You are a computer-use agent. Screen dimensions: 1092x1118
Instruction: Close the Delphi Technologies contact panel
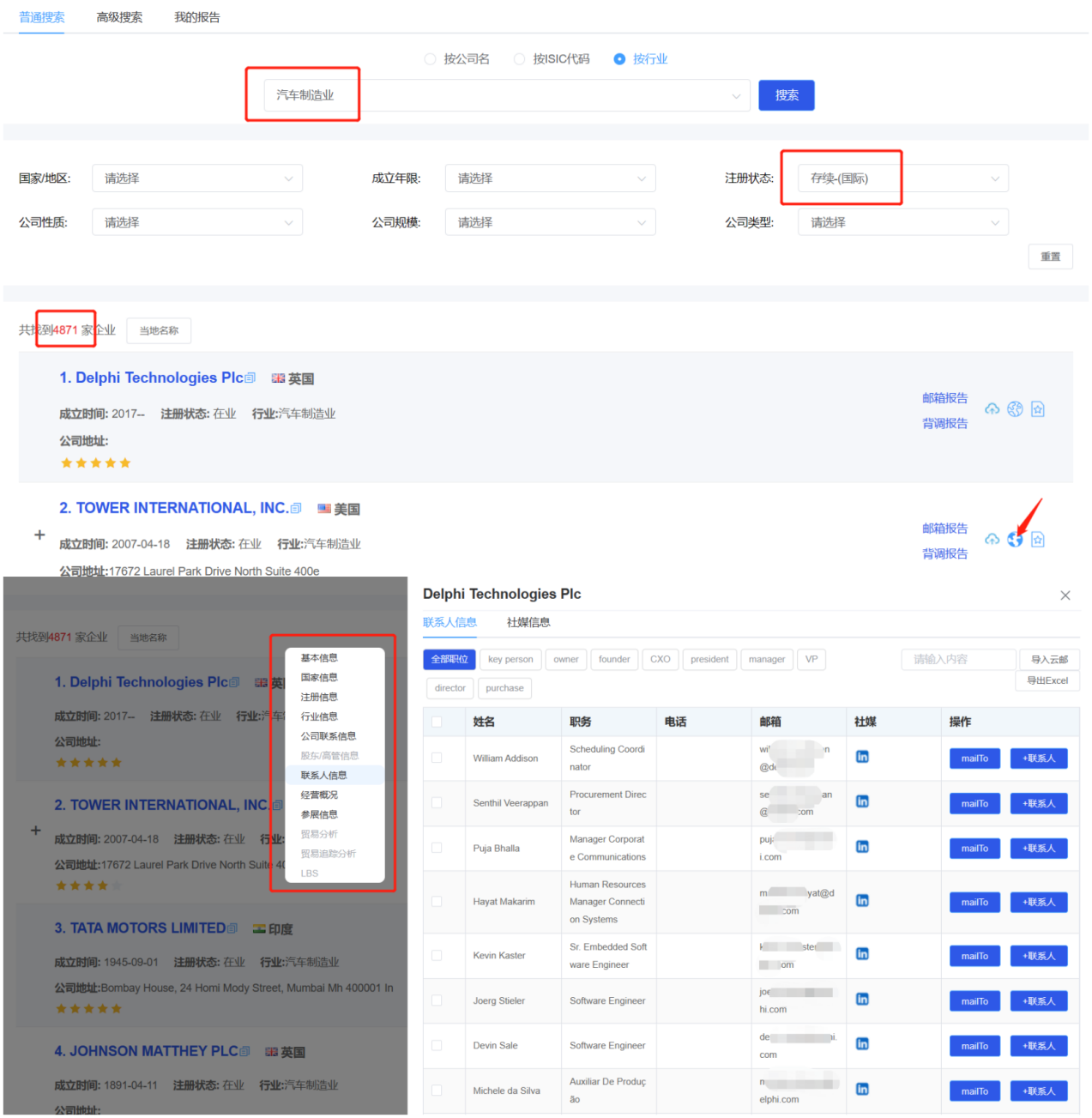pos(1065,595)
